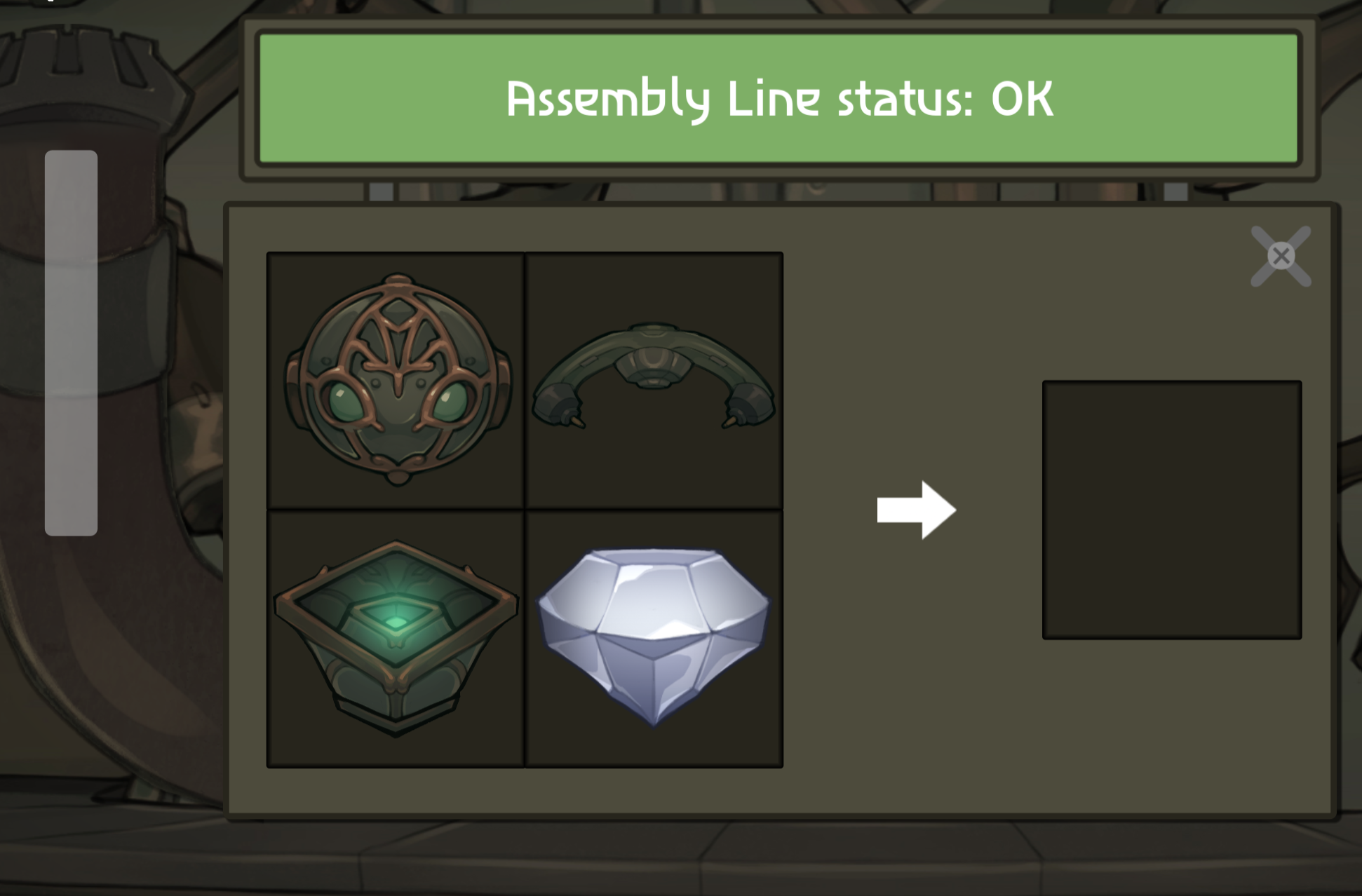1362x896 pixels.
Task: Click the result box right of the arrow
Action: coord(1172,510)
